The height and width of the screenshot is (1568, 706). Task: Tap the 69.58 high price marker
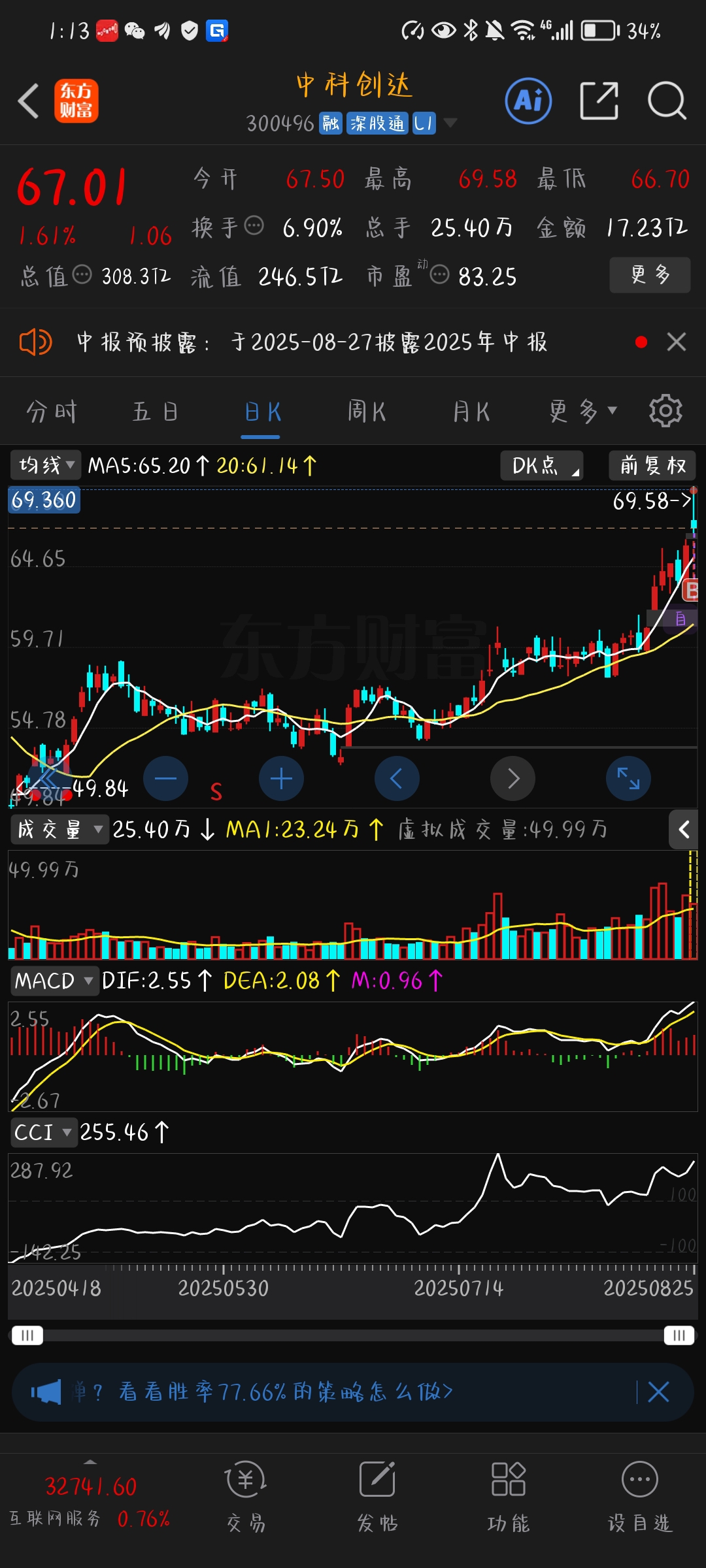point(652,501)
